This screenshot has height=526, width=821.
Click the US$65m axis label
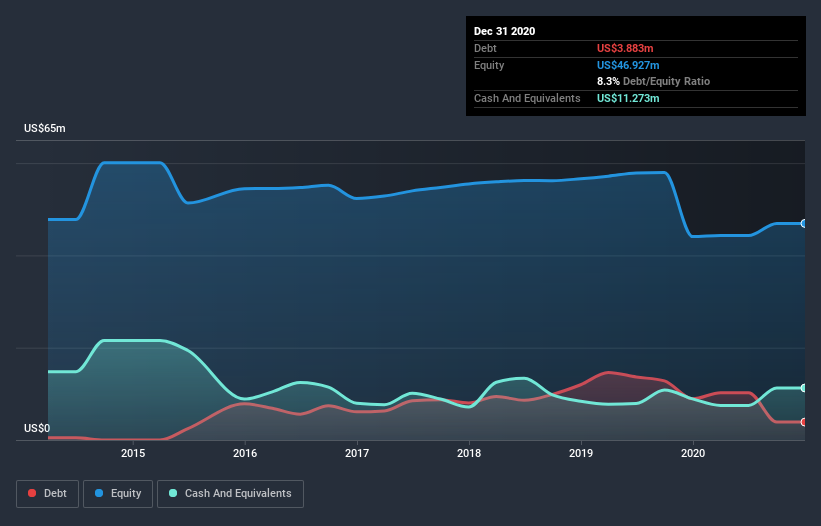[x=45, y=128]
